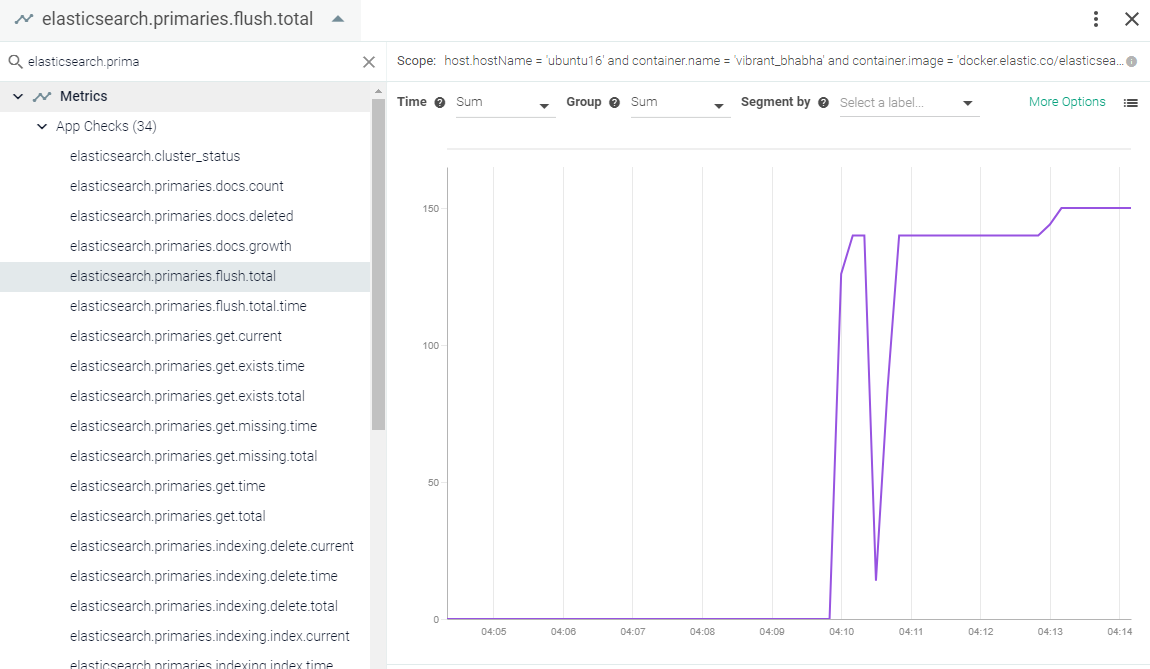This screenshot has height=669, width=1150.
Task: Open the Segment by help icon
Action: point(824,103)
